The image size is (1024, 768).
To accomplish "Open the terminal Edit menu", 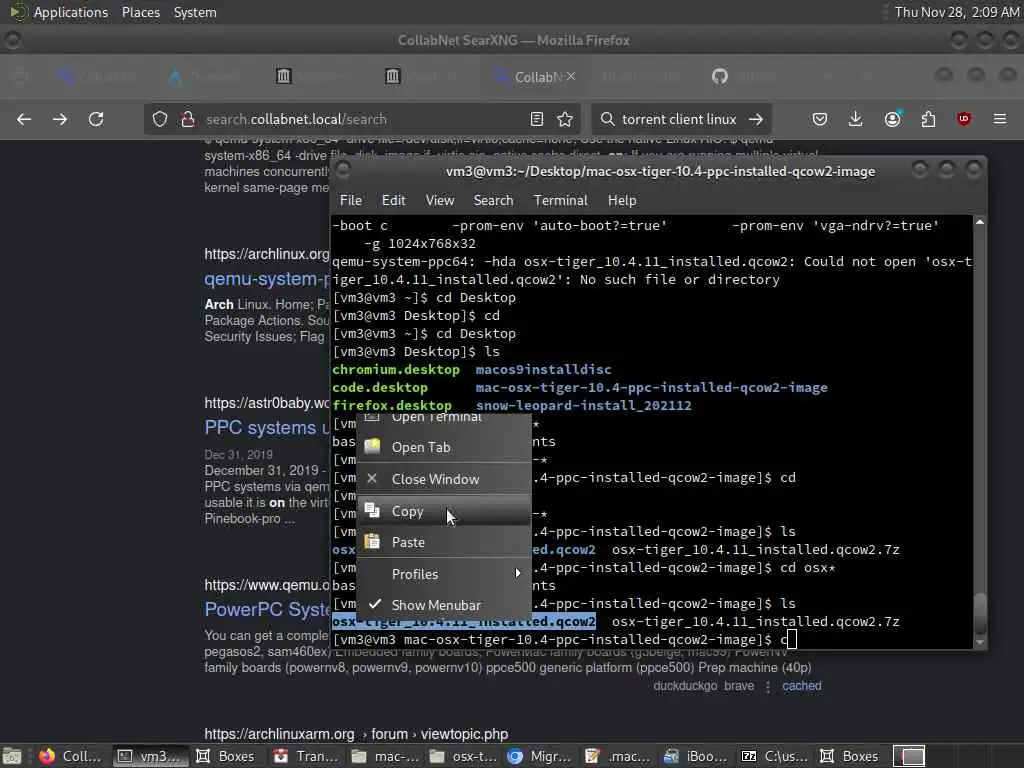I will [x=394, y=200].
